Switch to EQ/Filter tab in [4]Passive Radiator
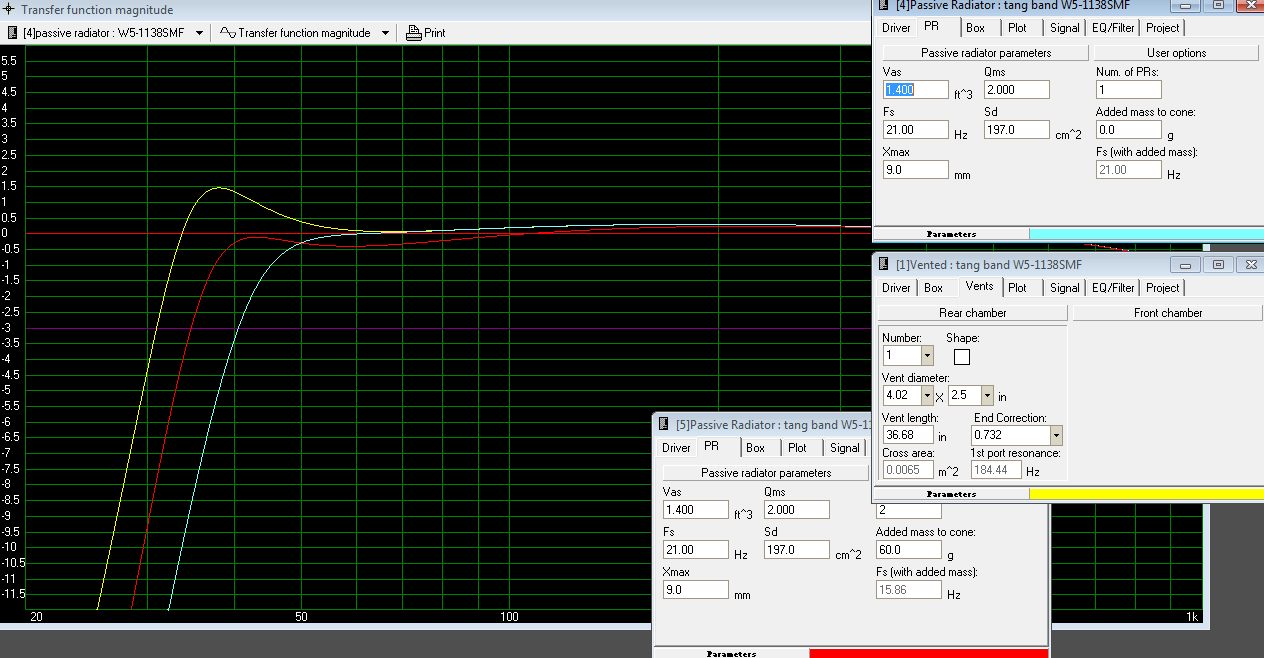The image size is (1264, 658). click(x=1113, y=28)
